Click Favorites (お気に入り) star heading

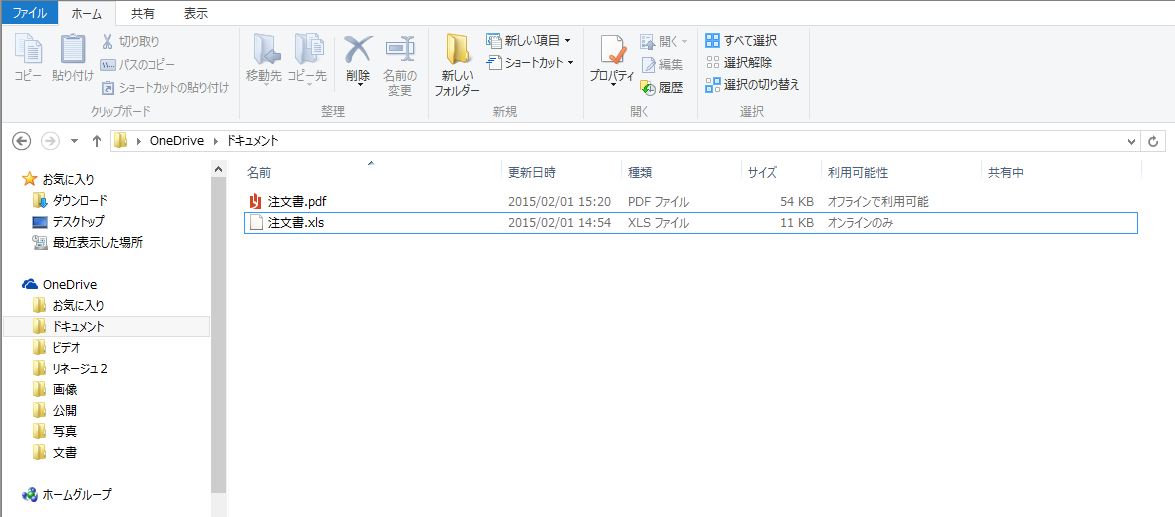click(58, 179)
